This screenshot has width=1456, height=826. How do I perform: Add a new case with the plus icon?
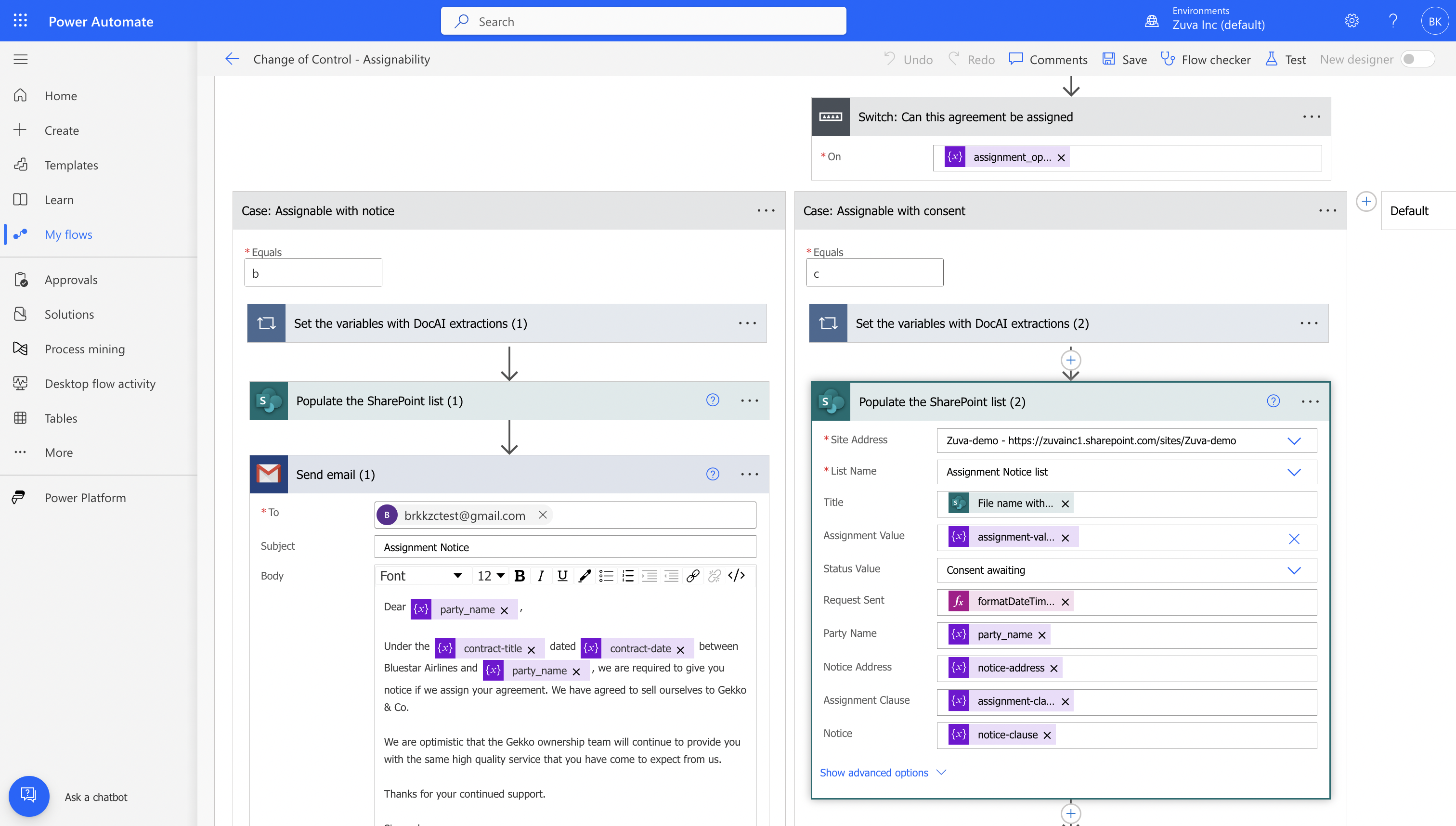(x=1366, y=201)
